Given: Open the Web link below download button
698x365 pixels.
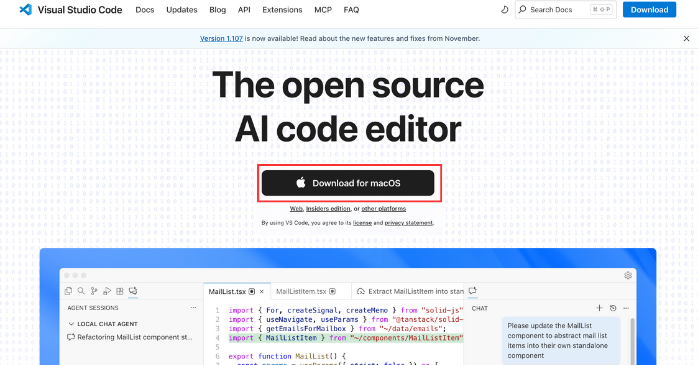Looking at the screenshot, I should [296, 209].
